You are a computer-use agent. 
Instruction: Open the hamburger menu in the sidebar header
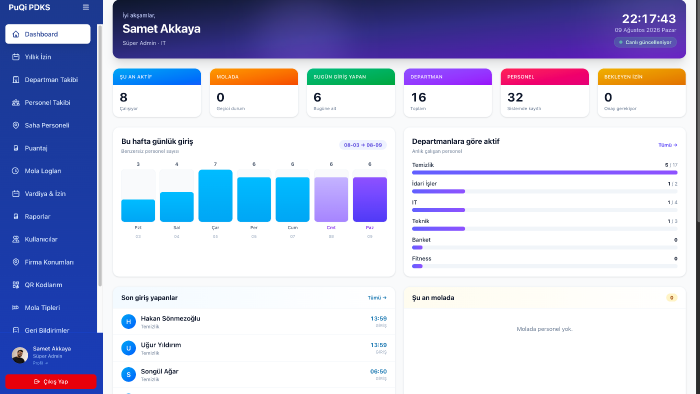86,7
